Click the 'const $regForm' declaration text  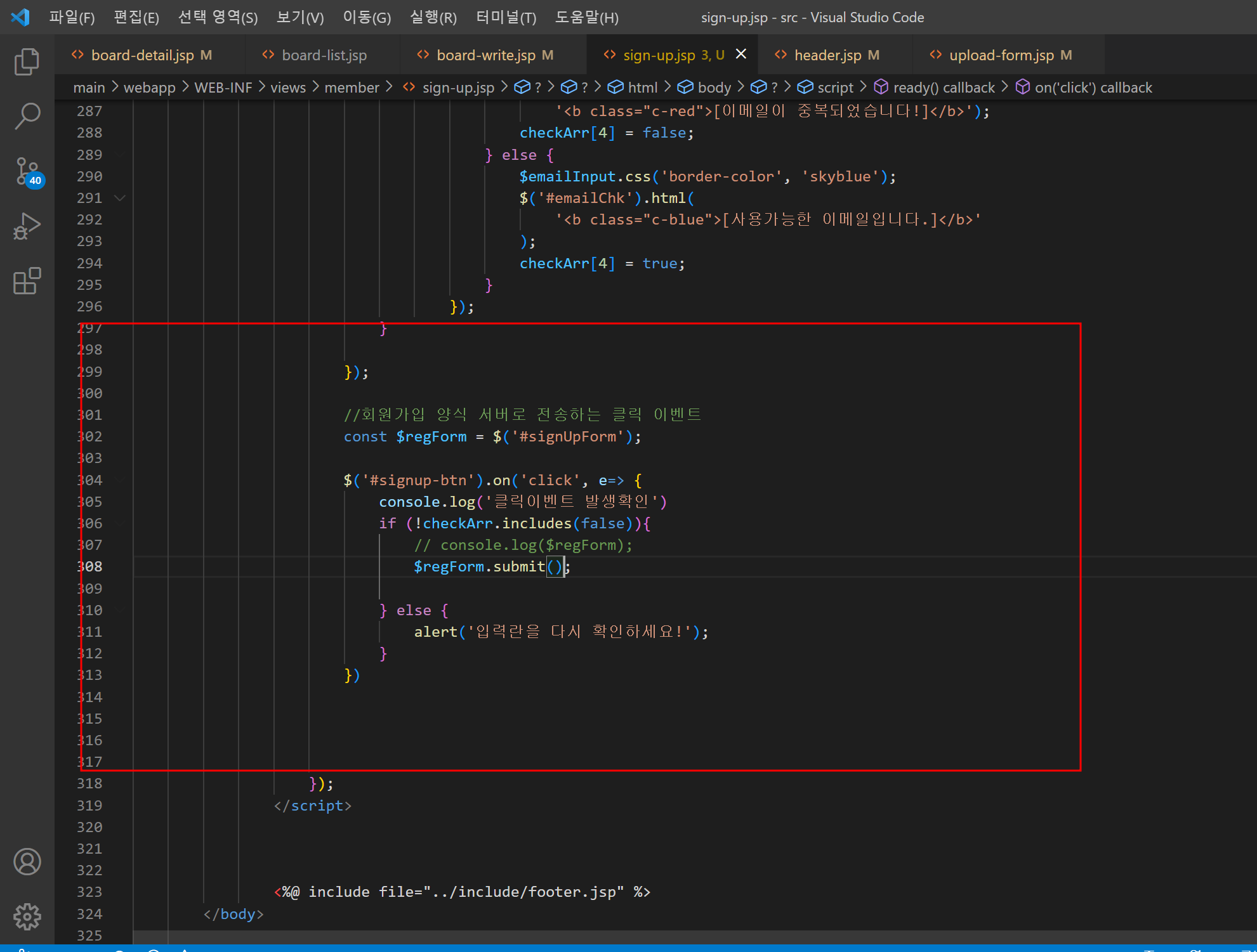[405, 436]
